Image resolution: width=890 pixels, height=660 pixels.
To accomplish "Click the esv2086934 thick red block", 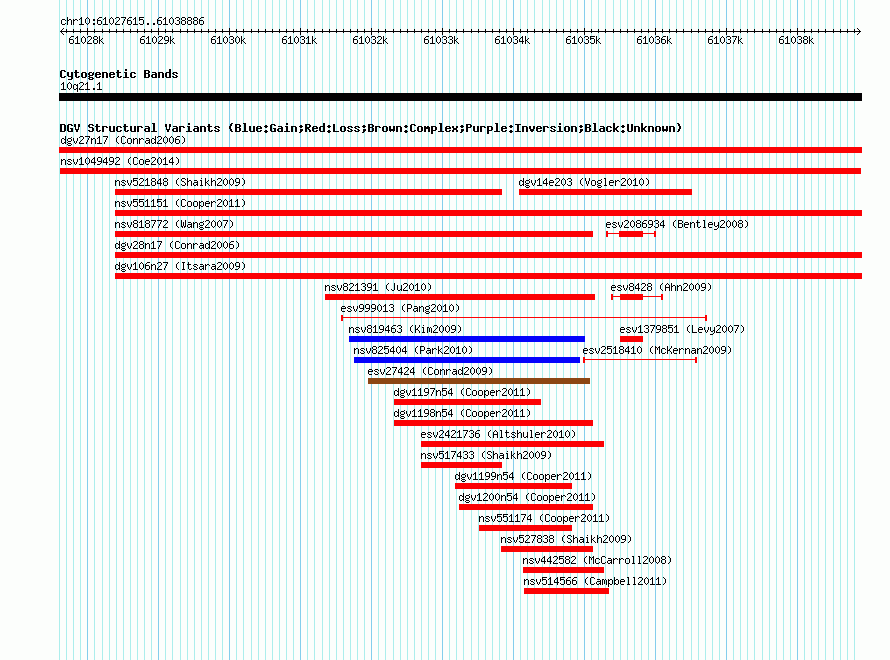I will pos(631,234).
